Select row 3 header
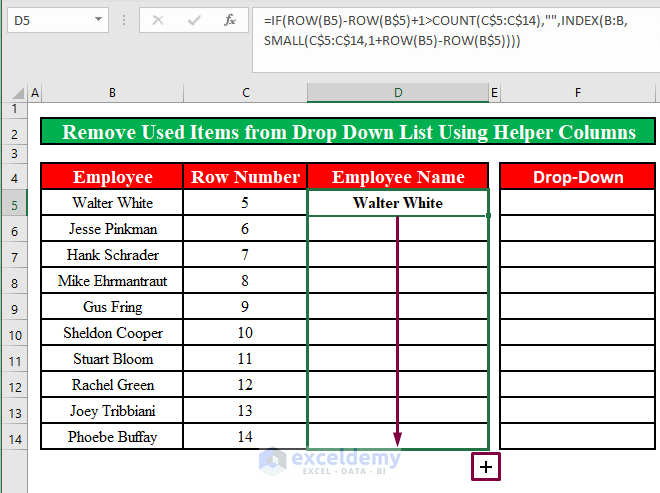660x493 pixels. 14,154
